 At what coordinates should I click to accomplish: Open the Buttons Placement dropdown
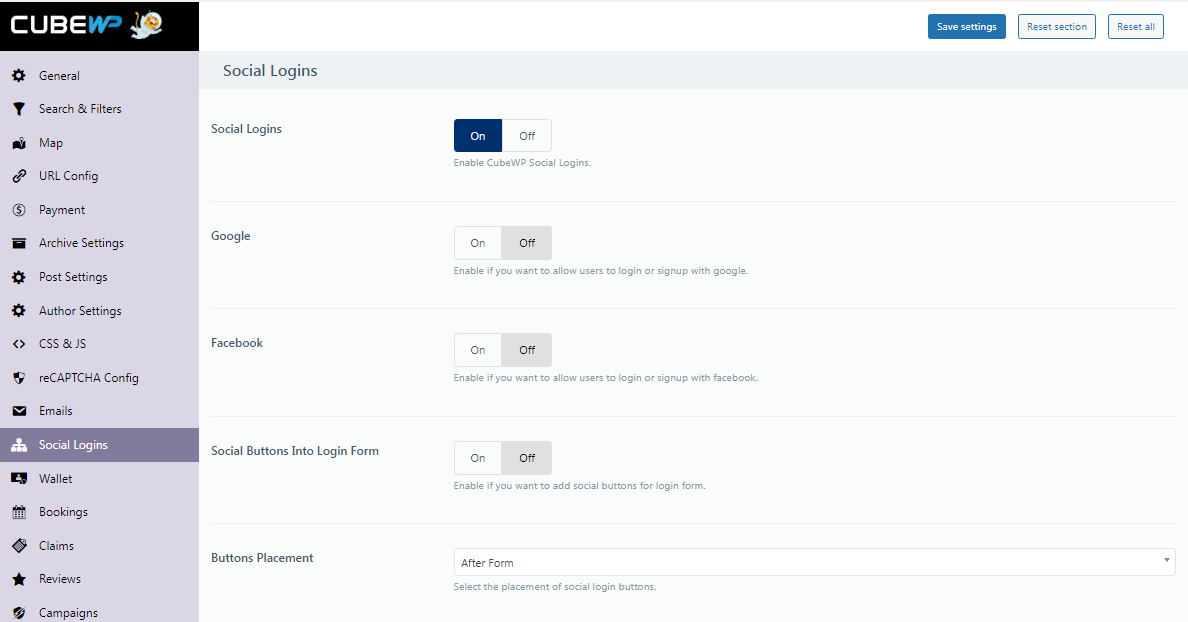(814, 562)
